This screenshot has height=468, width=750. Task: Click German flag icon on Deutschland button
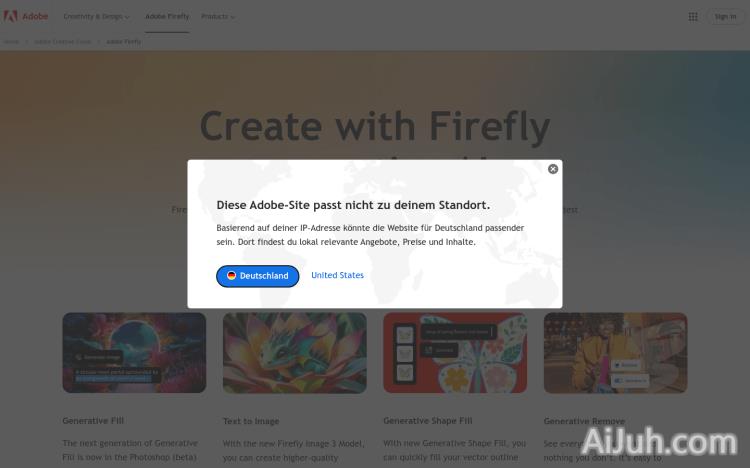pos(232,276)
